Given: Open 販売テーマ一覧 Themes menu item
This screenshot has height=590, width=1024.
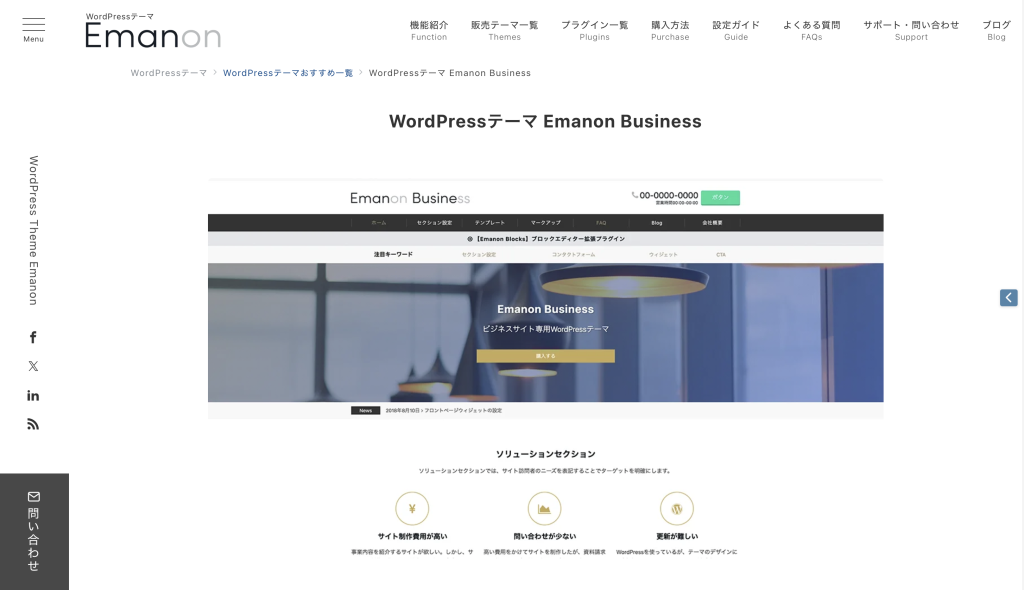Looking at the screenshot, I should 504,30.
